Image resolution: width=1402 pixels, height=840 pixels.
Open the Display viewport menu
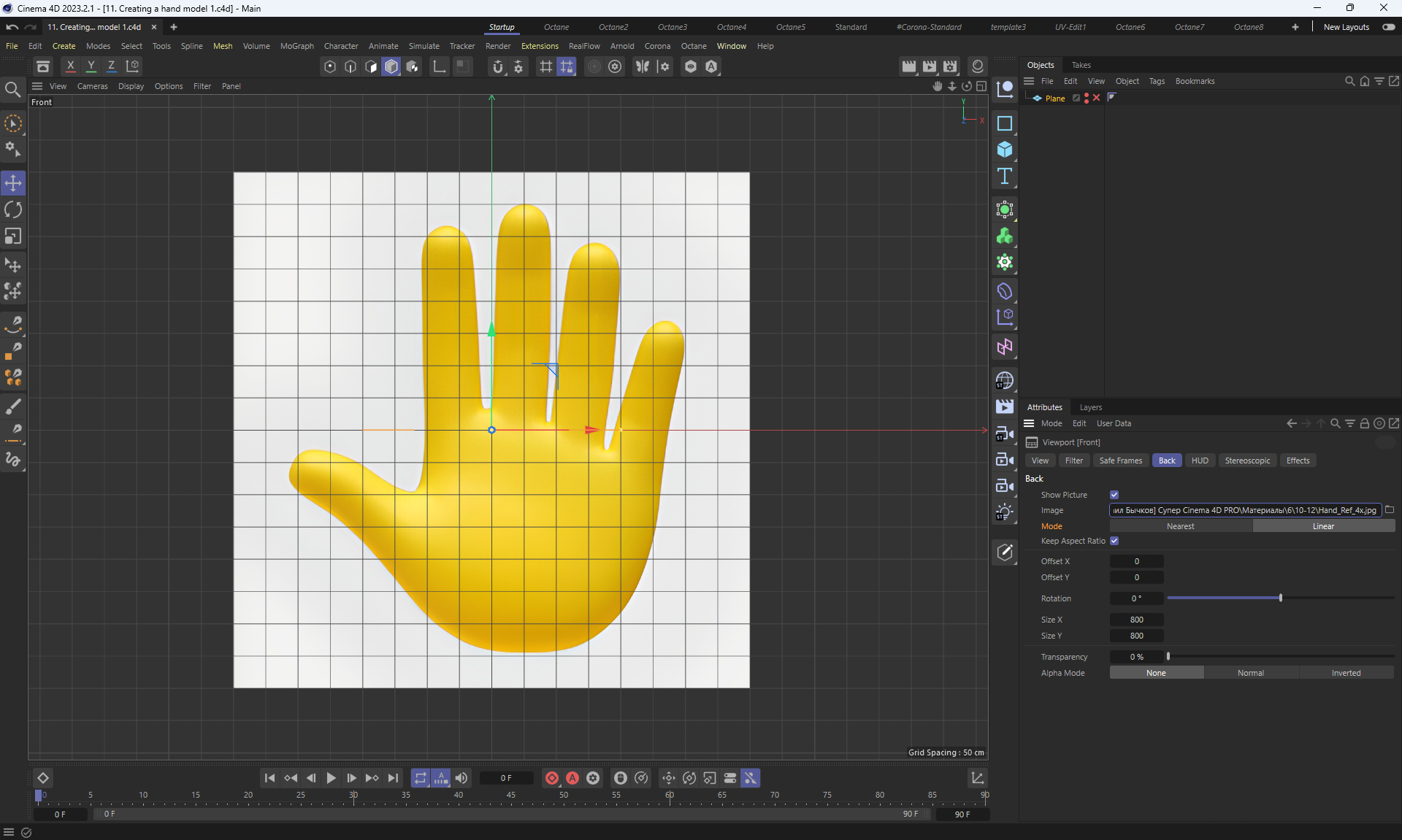pos(131,86)
